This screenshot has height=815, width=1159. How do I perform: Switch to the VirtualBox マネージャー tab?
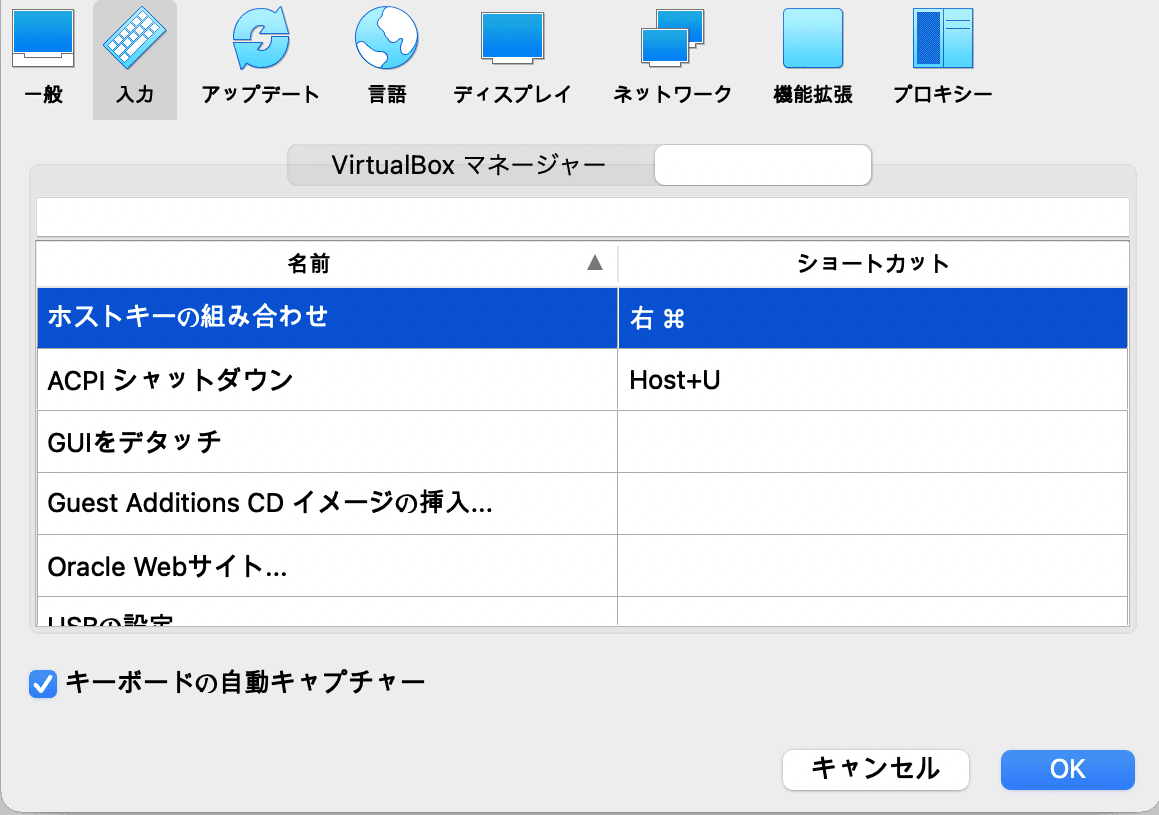pos(470,165)
